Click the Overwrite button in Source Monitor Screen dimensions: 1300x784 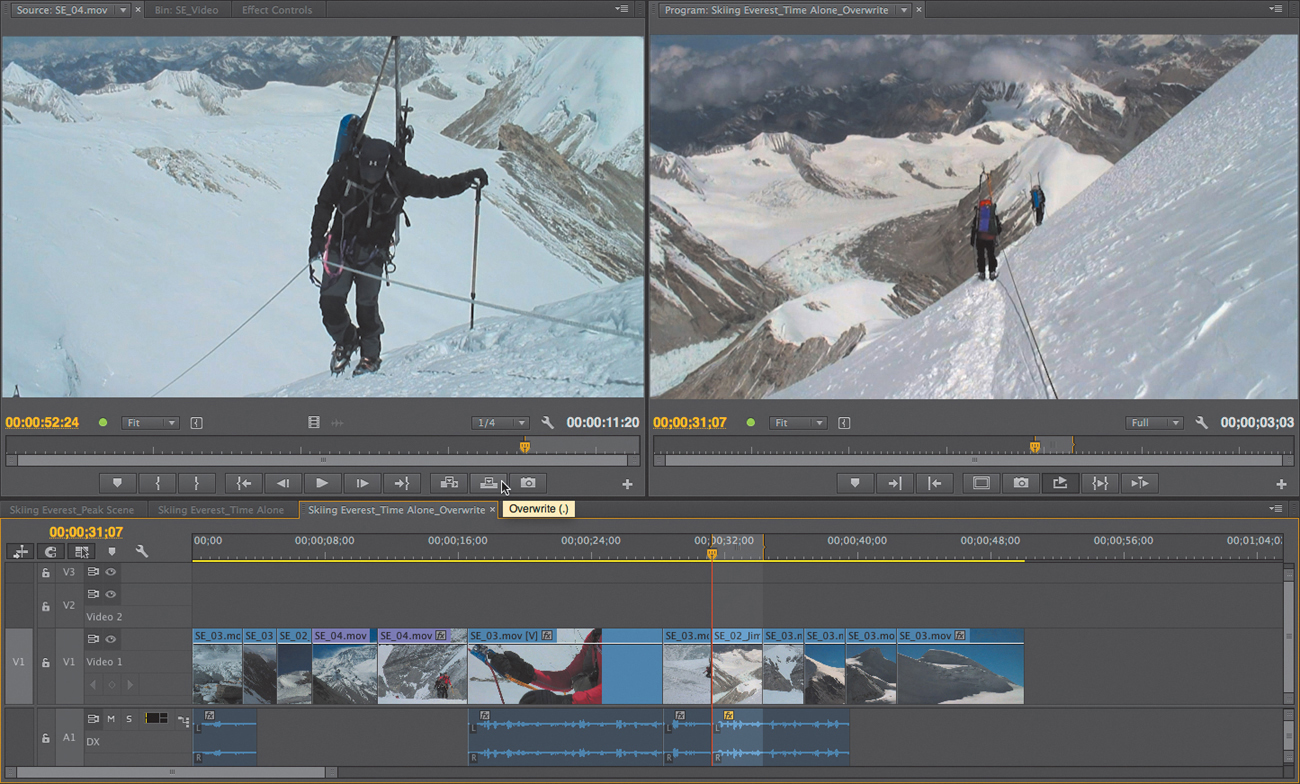tap(488, 483)
